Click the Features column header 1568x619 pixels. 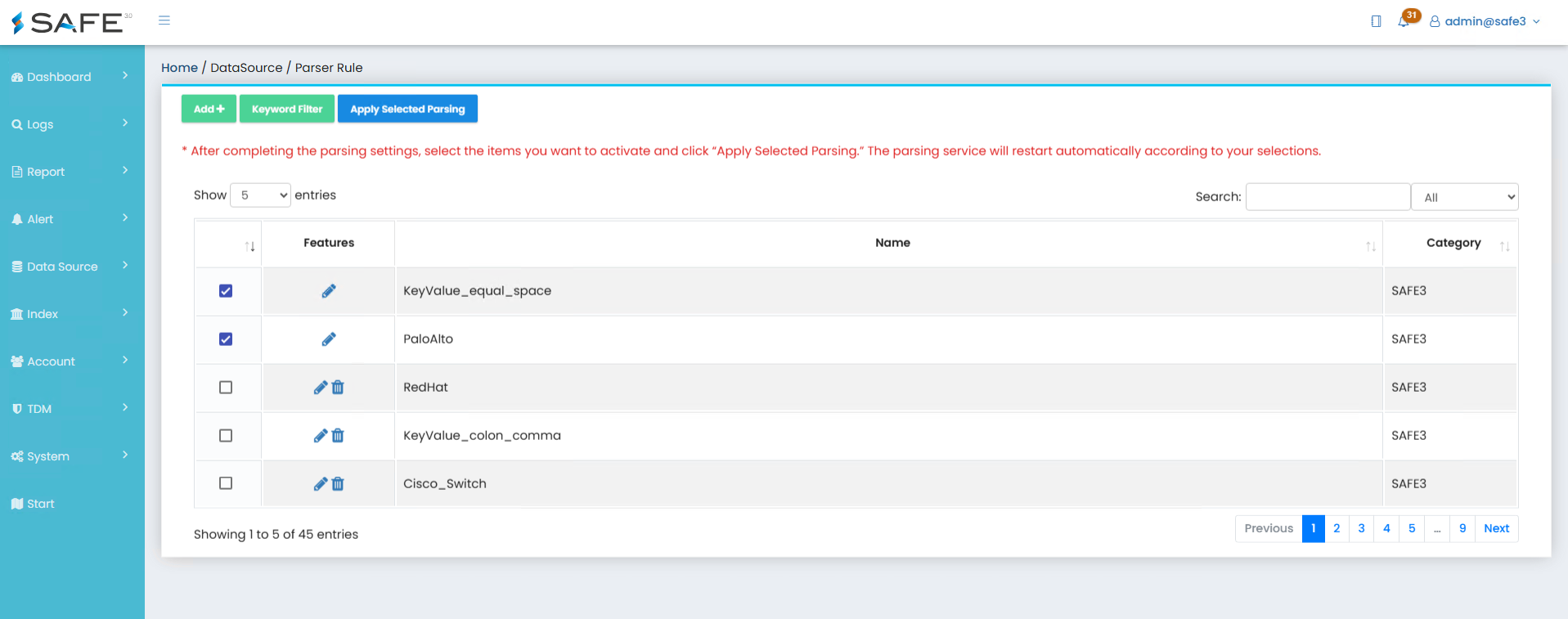point(329,243)
